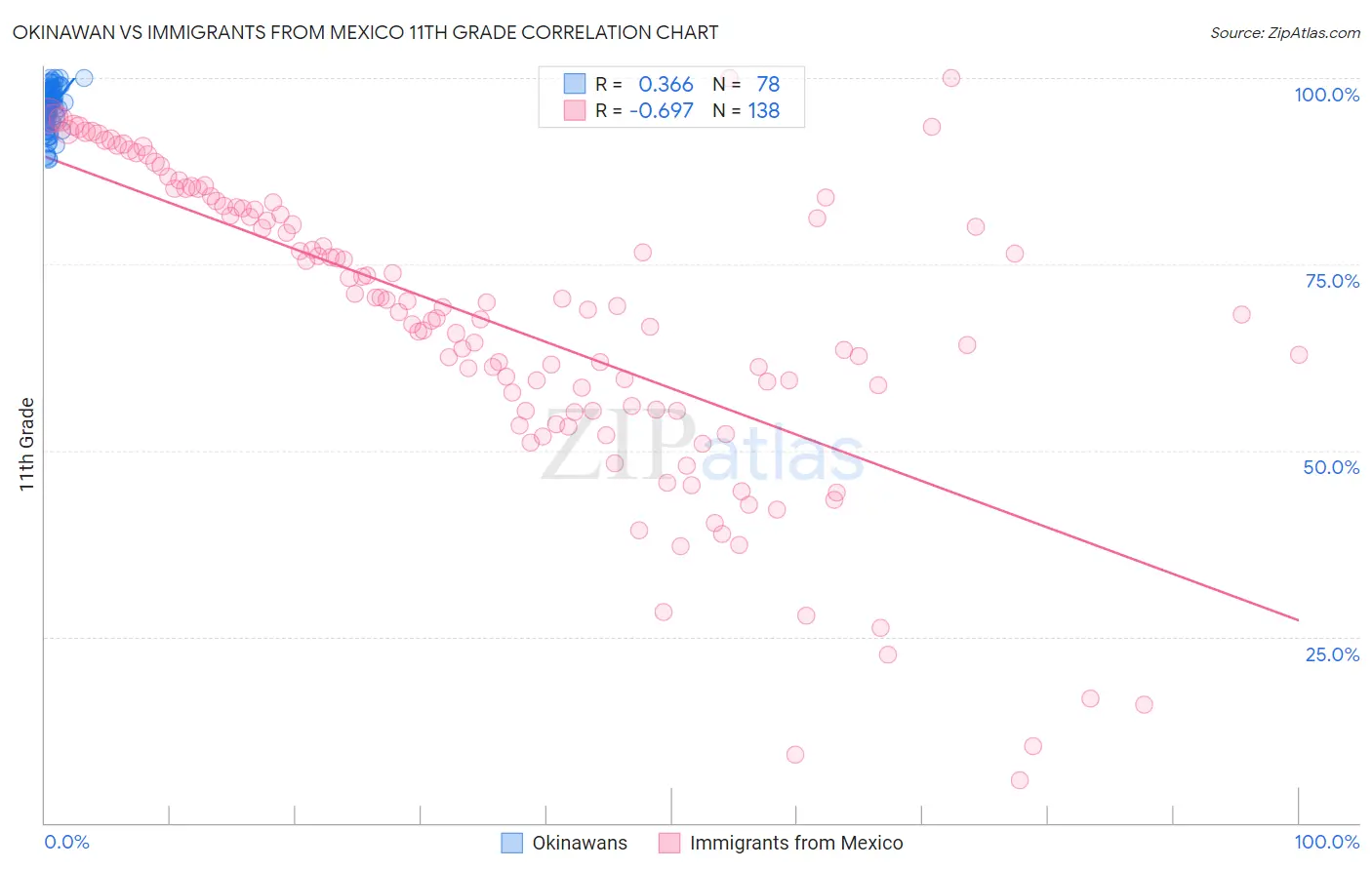
Task: Click the 50.0% y-axis label
Action: coord(1331,467)
